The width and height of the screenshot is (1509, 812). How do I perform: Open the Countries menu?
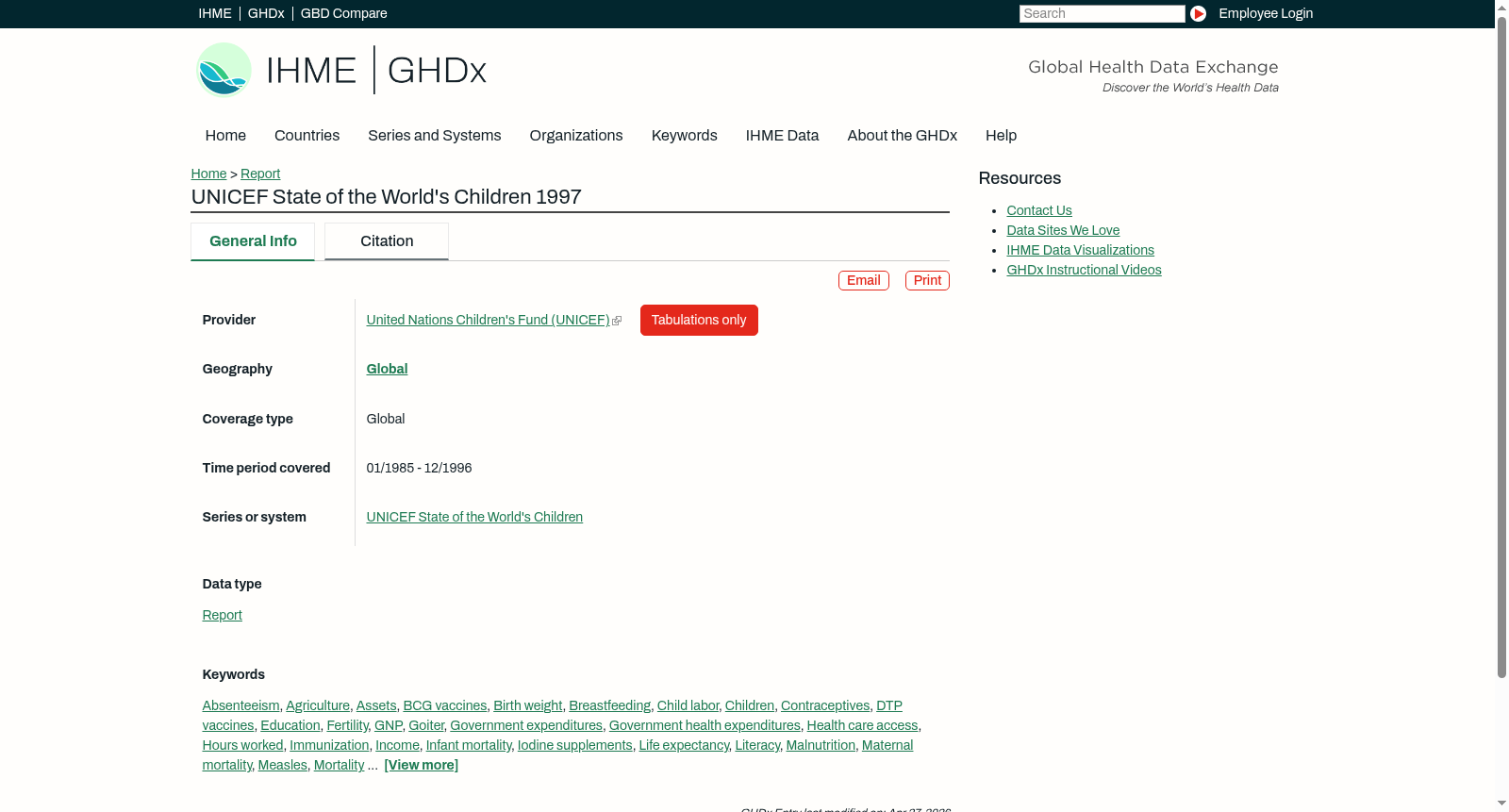tap(307, 136)
